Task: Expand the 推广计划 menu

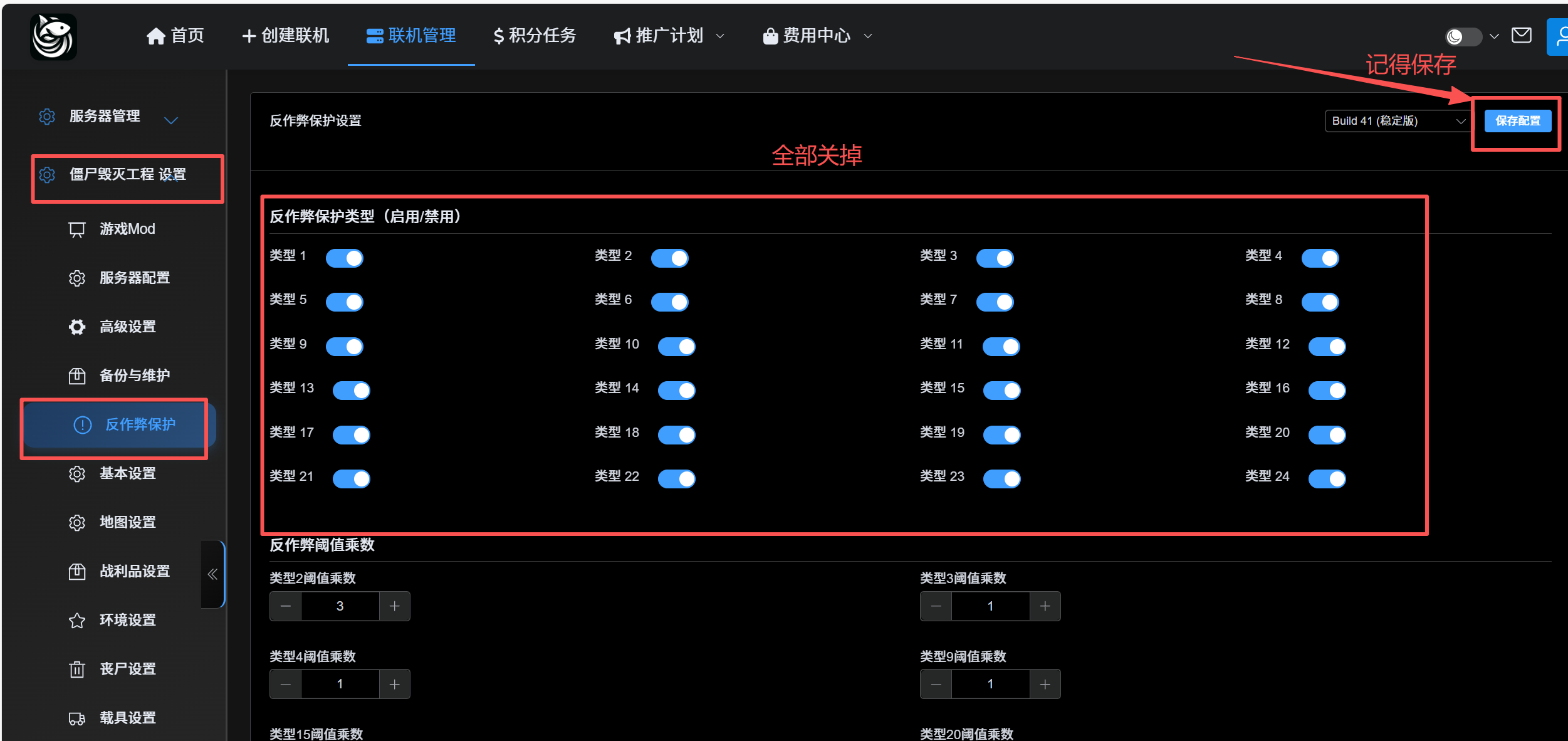Action: pos(669,36)
